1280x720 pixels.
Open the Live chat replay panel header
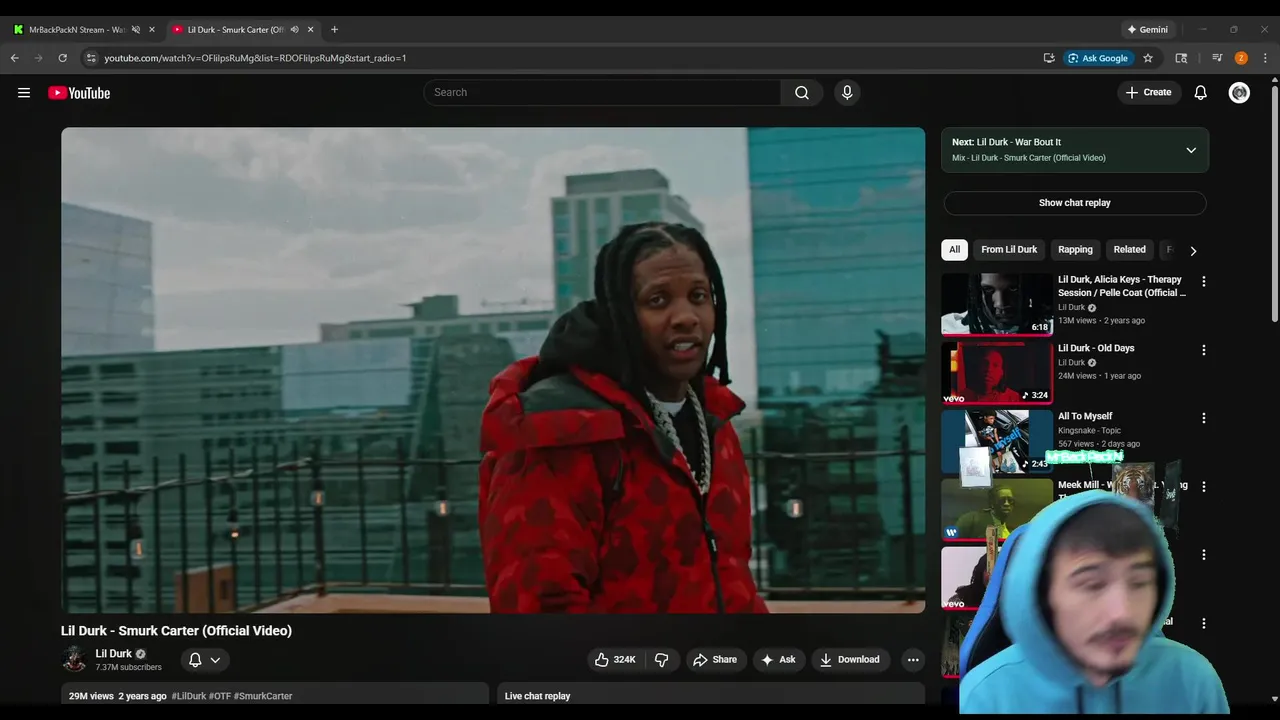[x=711, y=696]
